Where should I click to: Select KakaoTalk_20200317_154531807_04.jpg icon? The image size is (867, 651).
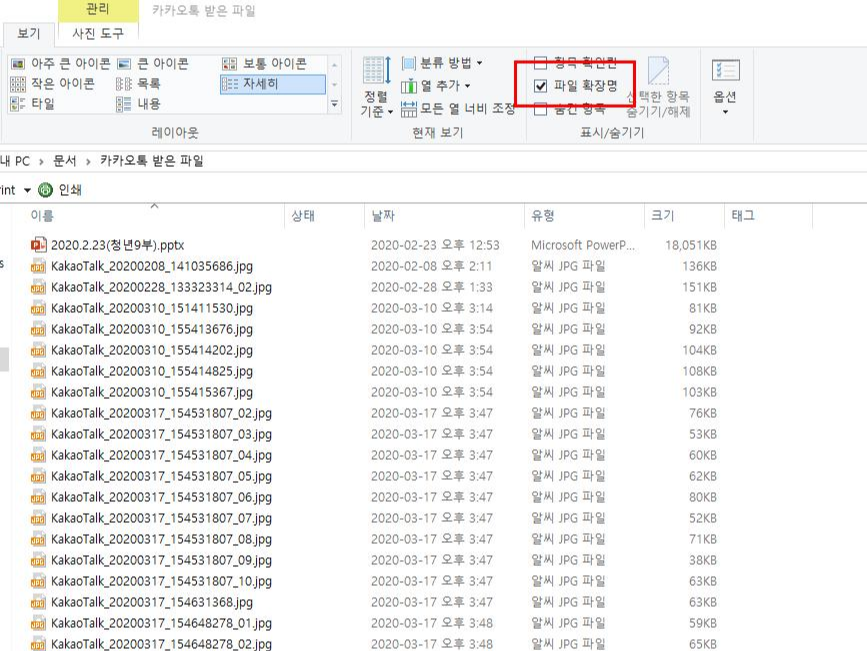(x=38, y=455)
